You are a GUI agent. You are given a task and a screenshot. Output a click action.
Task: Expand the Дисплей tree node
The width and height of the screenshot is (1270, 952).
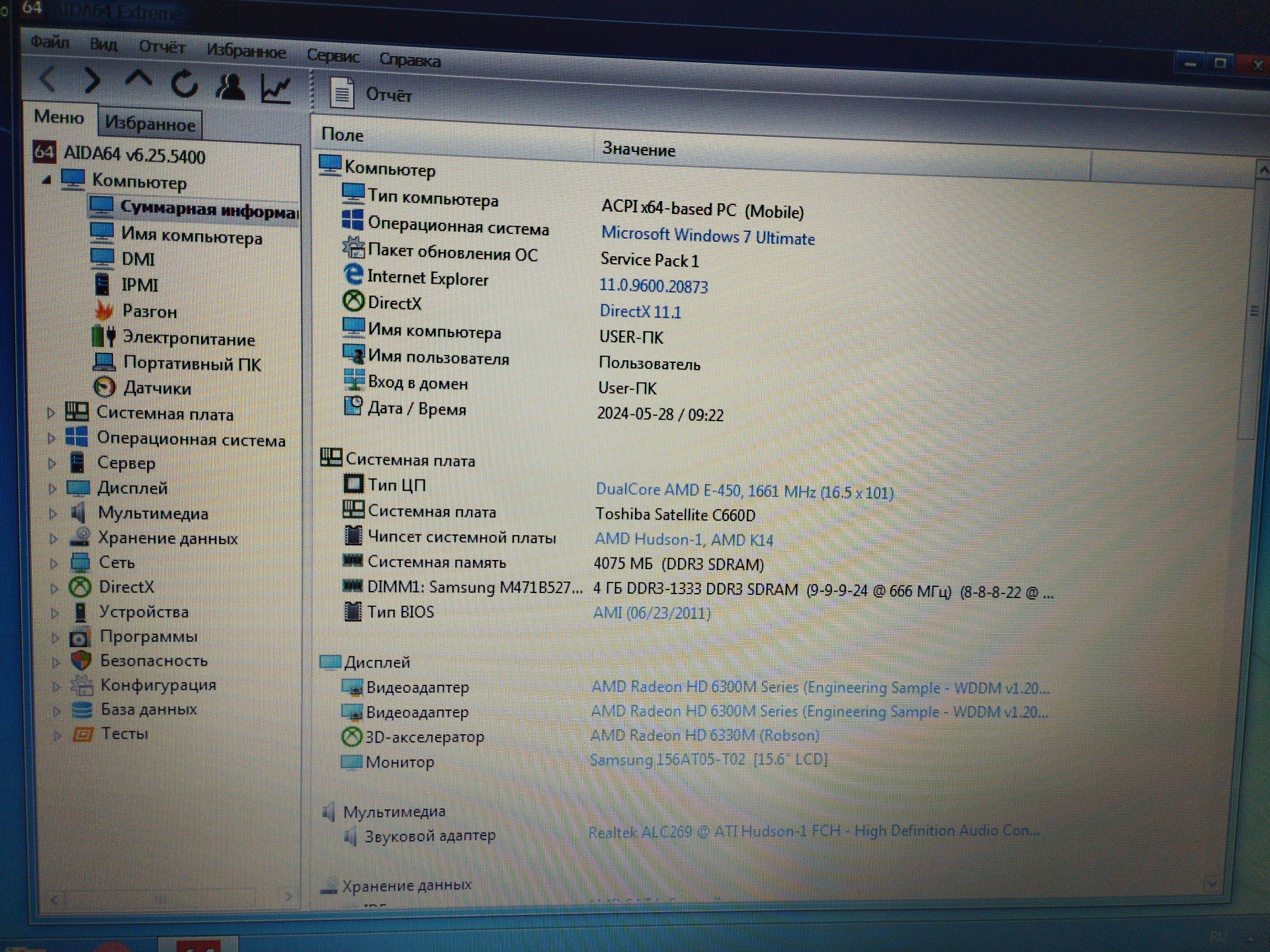click(52, 489)
